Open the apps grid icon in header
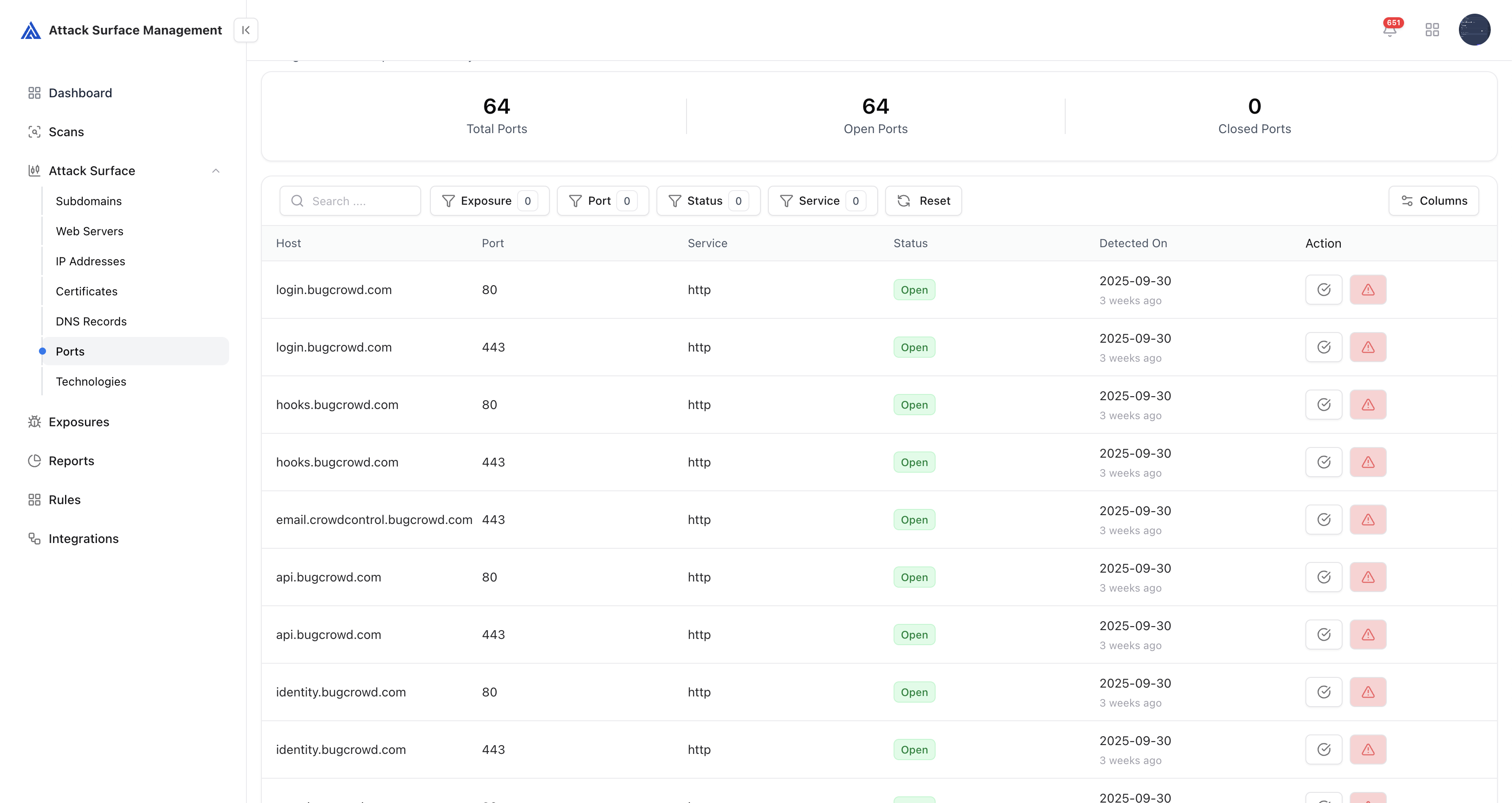The image size is (1512, 803). click(x=1432, y=29)
